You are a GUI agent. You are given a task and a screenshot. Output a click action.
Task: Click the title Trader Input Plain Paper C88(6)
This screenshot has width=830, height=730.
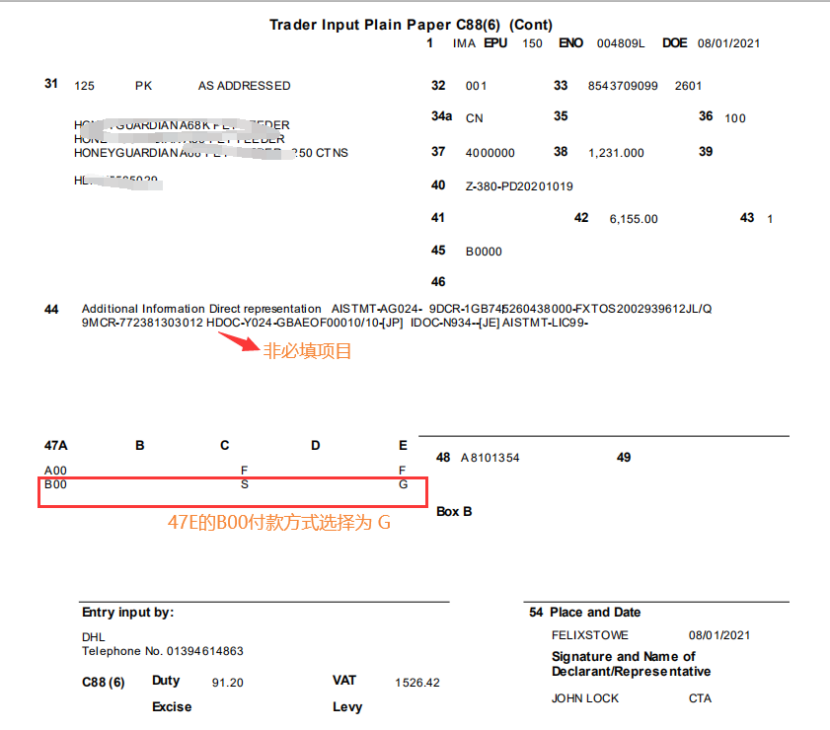410,25
